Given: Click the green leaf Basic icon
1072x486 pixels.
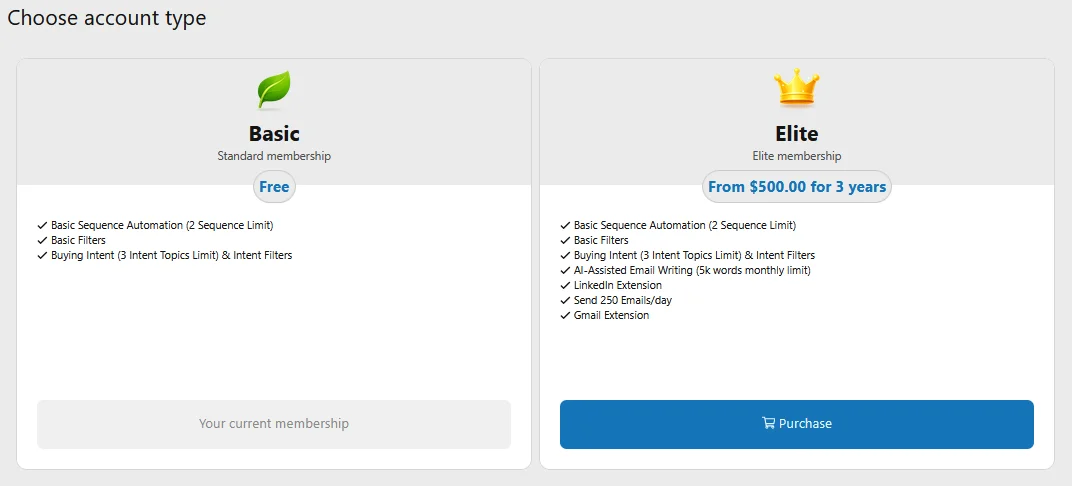Looking at the screenshot, I should (274, 90).
